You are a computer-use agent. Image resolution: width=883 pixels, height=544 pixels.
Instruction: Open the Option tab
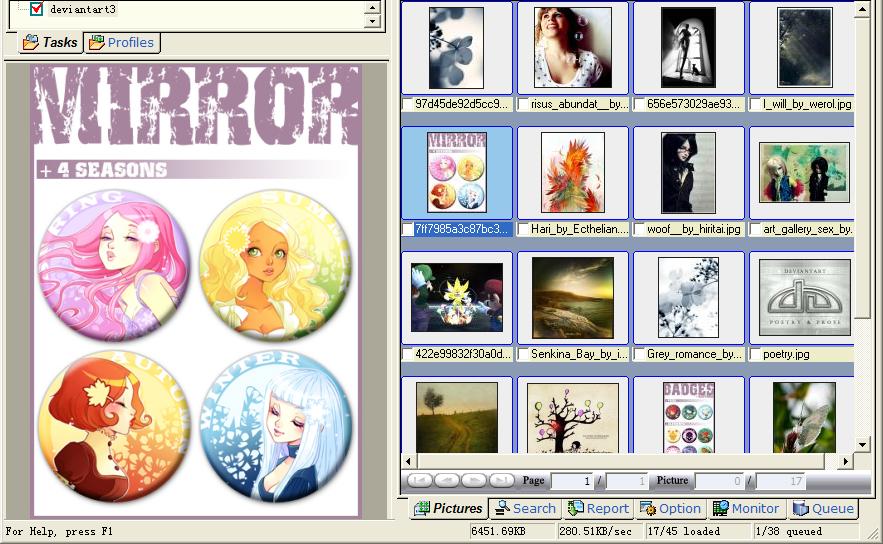point(671,509)
